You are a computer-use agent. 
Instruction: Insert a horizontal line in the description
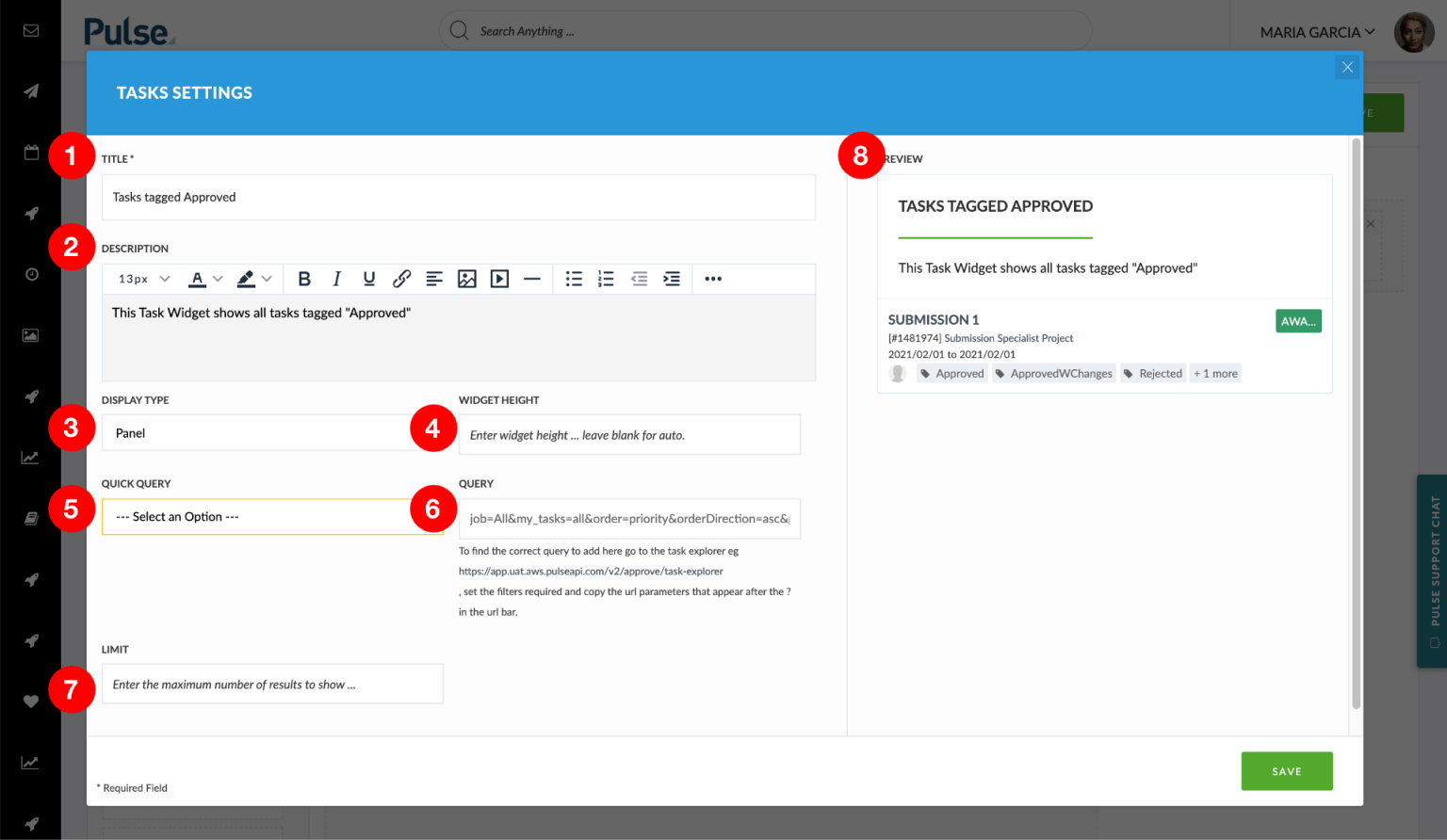pos(532,278)
